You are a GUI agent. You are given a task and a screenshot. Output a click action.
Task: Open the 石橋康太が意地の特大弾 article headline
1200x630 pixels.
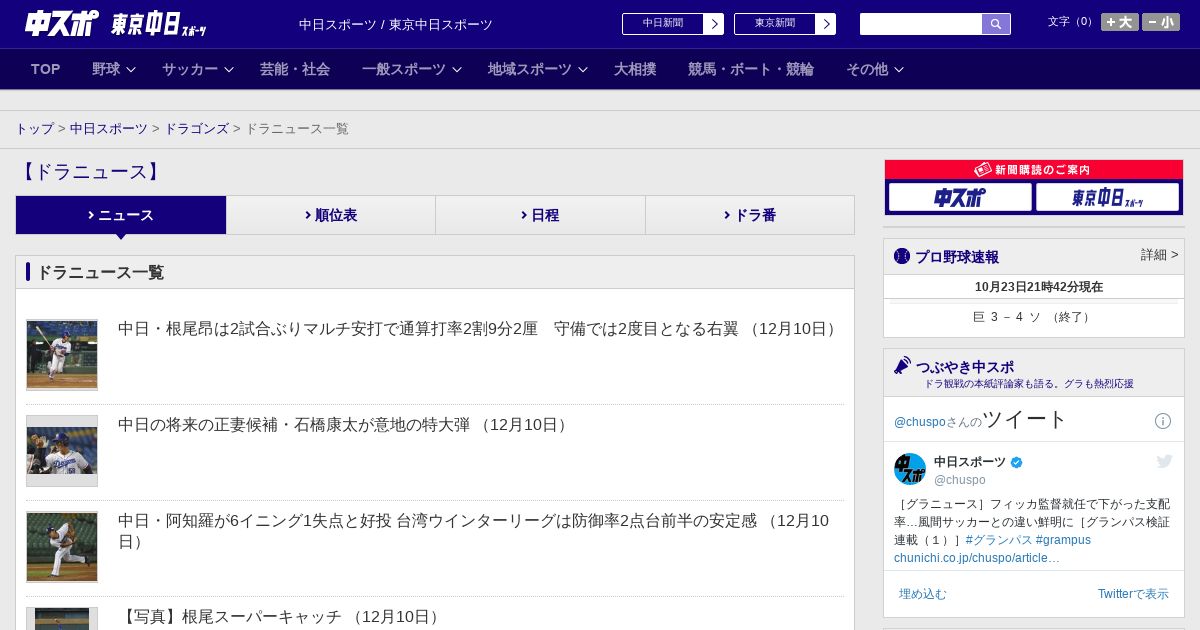click(345, 425)
